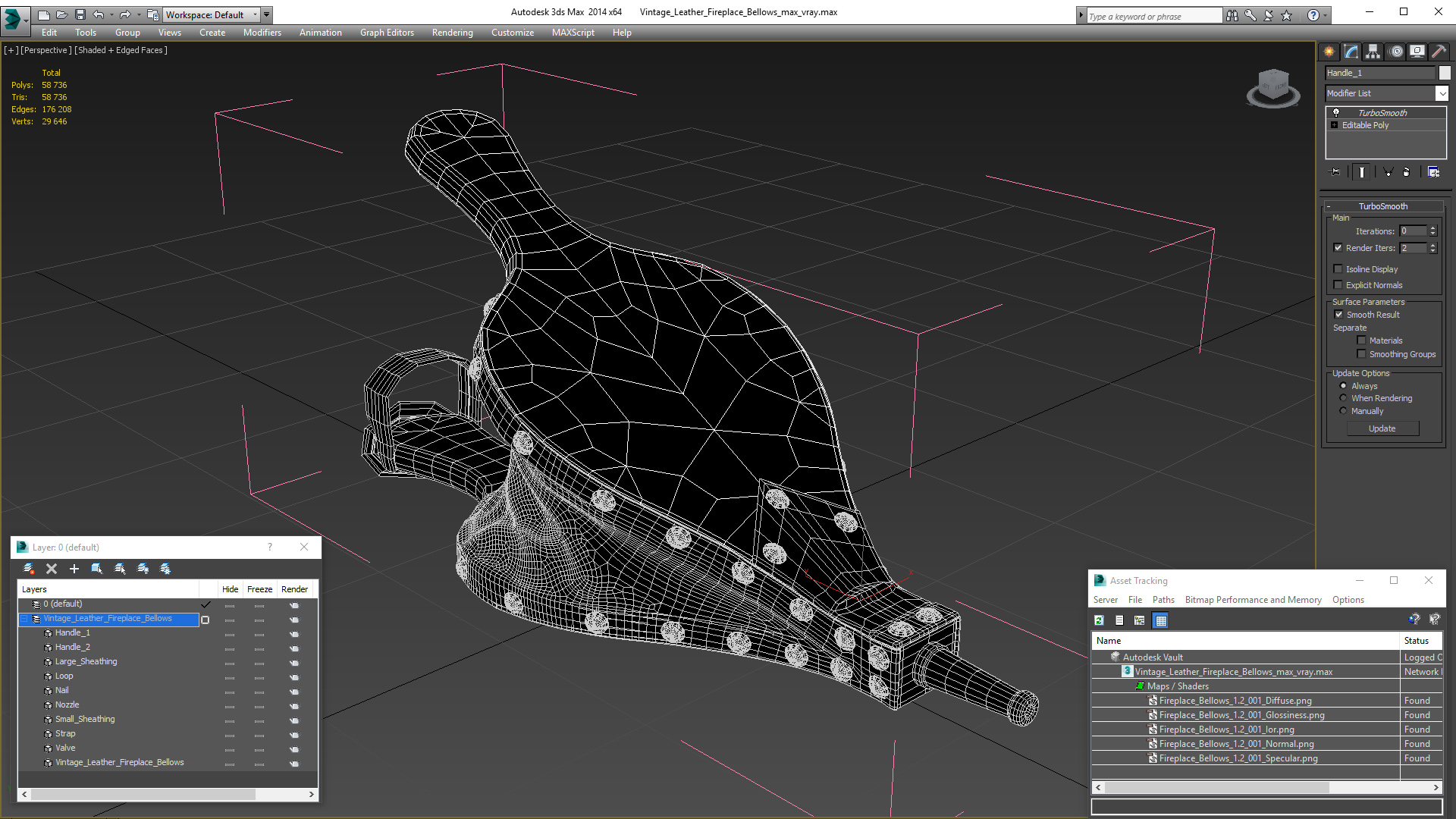
Task: Click the Hide column header
Action: coord(231,589)
